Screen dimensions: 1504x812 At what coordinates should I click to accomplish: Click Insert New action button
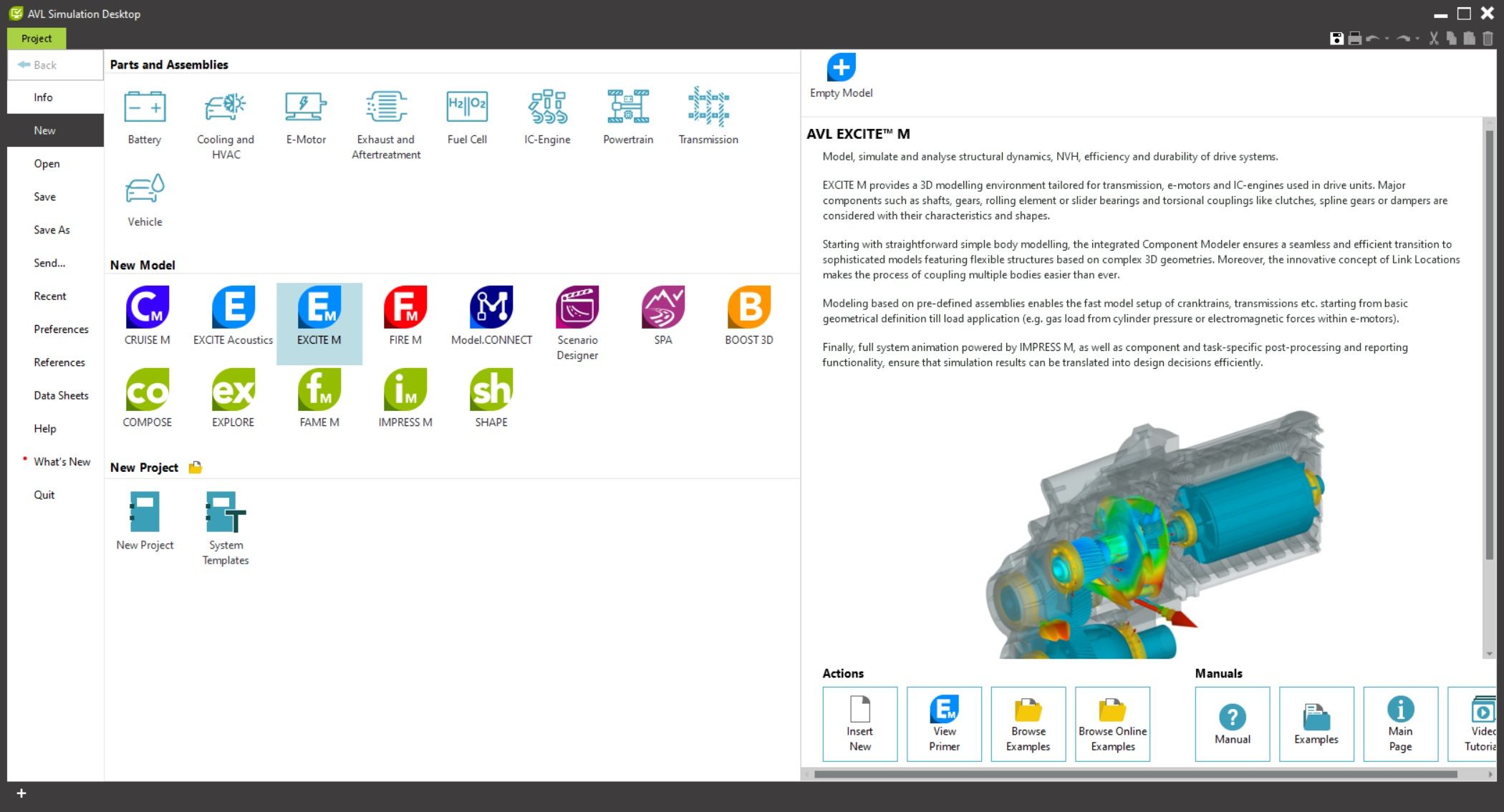click(859, 724)
